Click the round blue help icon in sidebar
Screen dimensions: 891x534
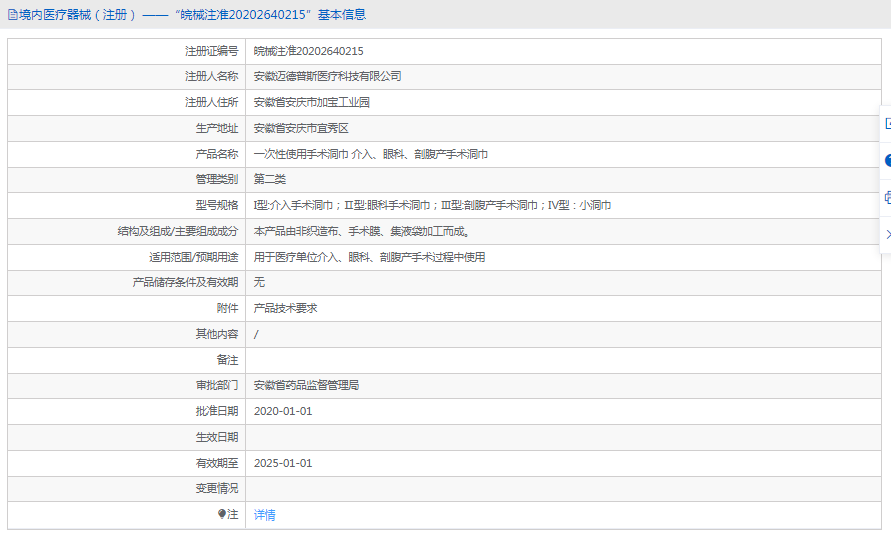[x=887, y=160]
